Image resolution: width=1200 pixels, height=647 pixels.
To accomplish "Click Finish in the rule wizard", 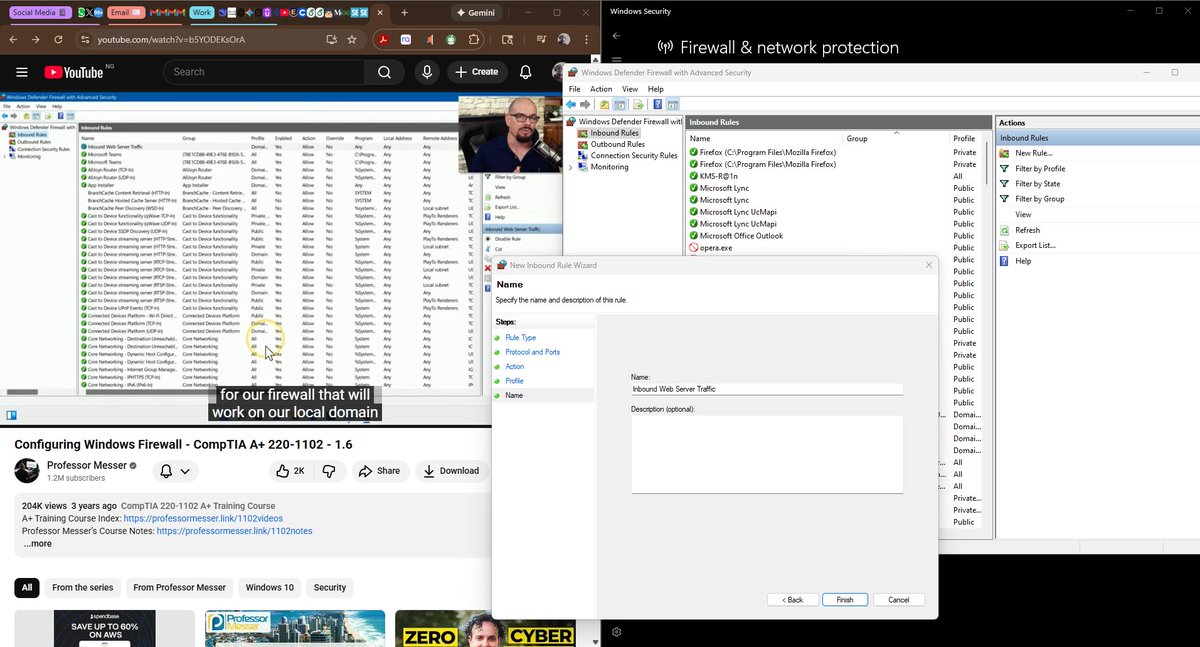I will point(845,600).
